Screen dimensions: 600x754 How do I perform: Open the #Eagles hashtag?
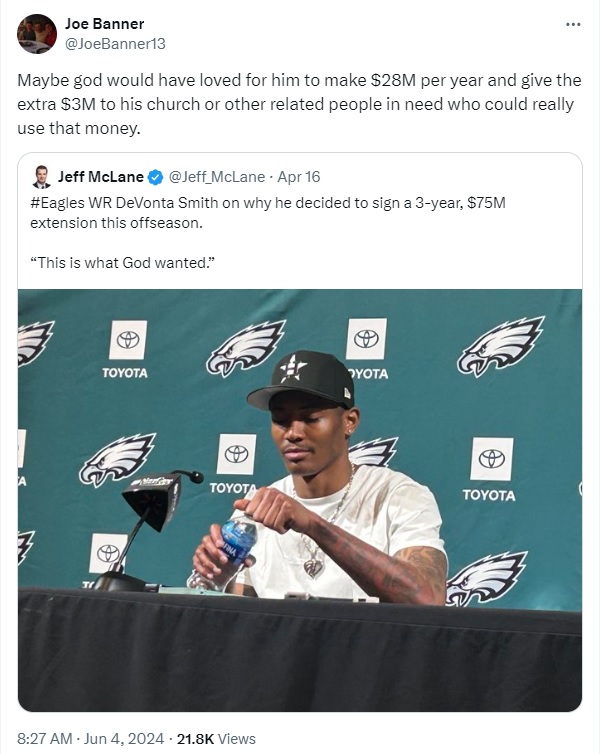coord(57,202)
